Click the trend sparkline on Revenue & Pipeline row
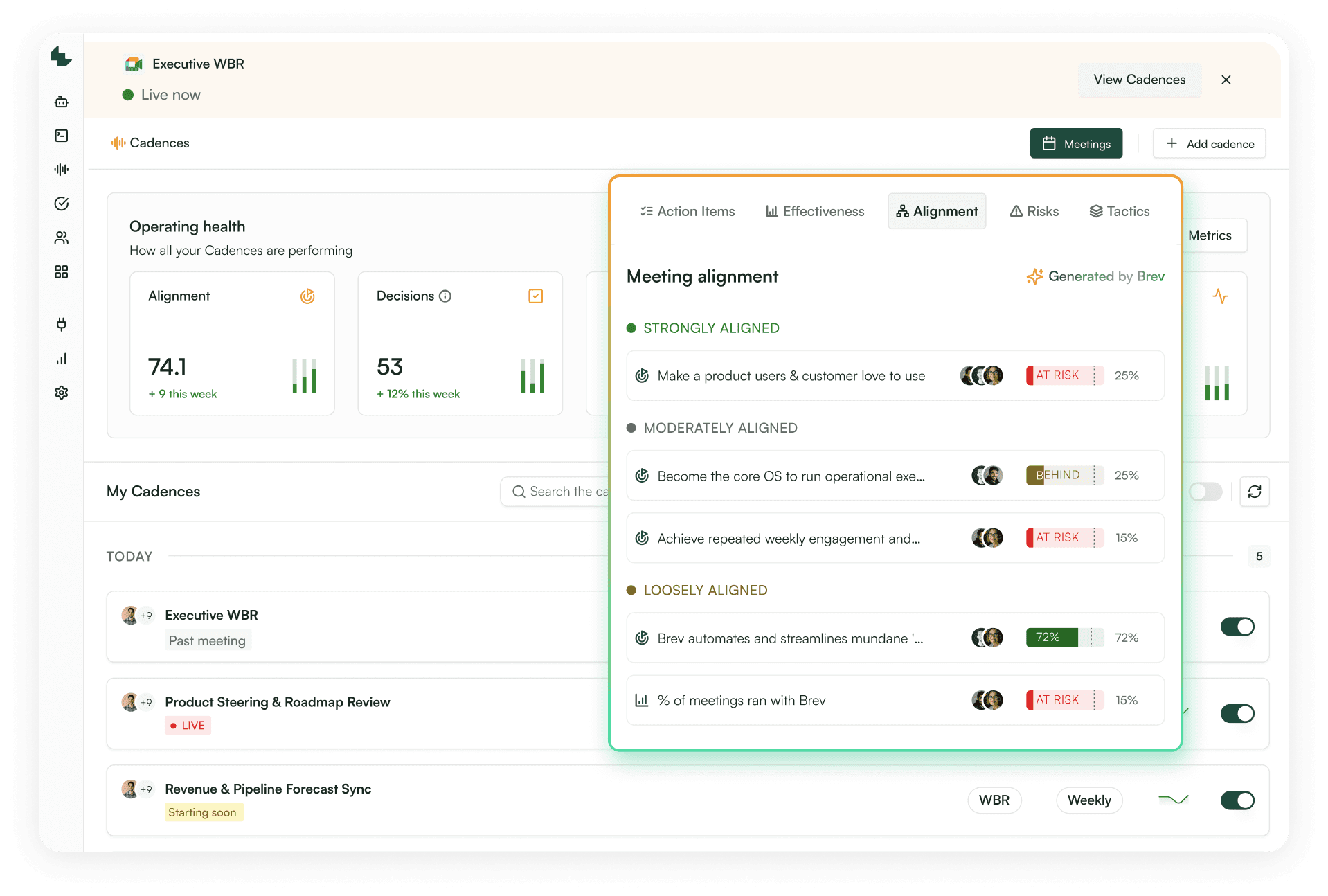 pyautogui.click(x=1174, y=800)
